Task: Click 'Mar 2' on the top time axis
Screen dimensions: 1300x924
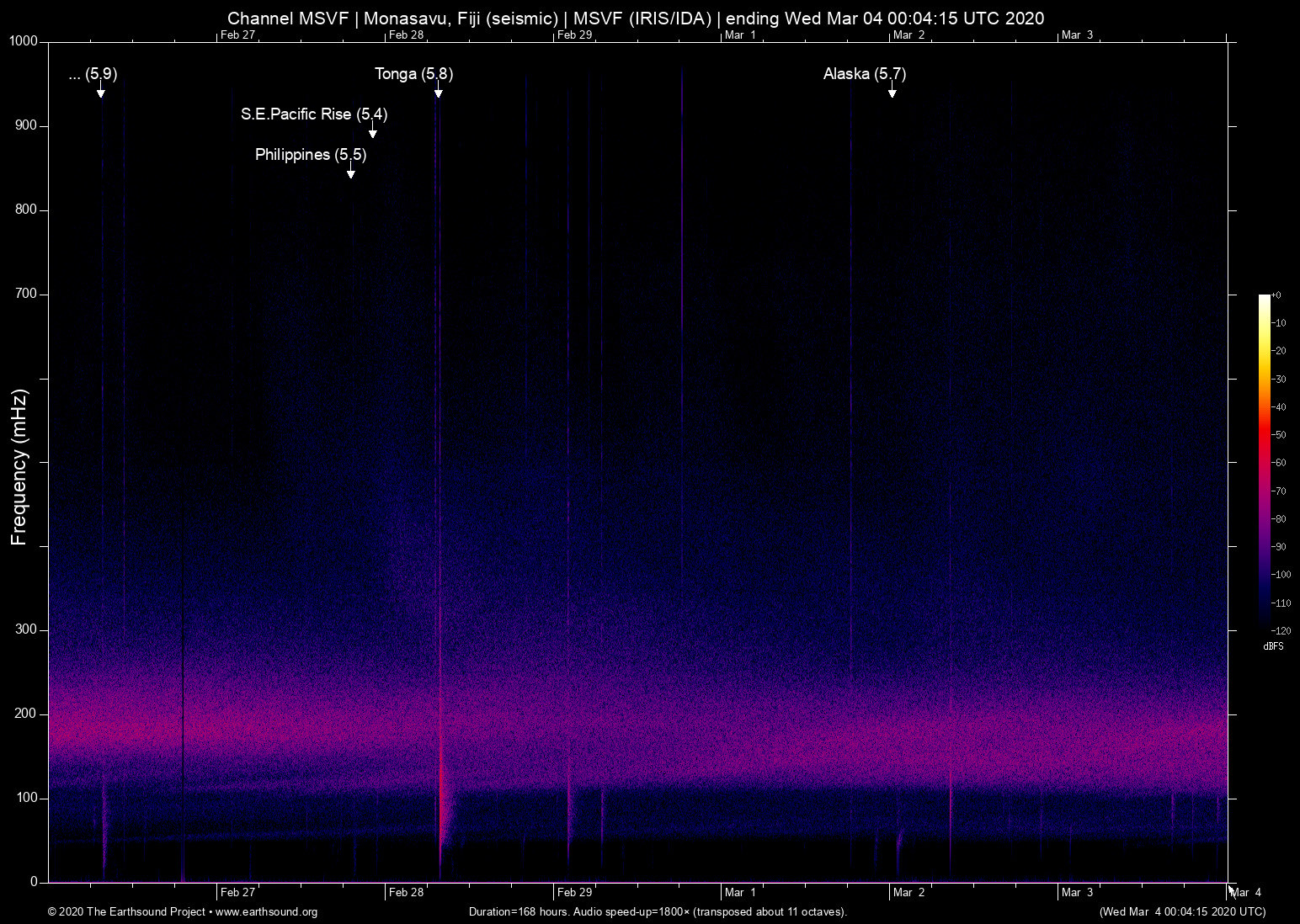Action: coord(908,35)
